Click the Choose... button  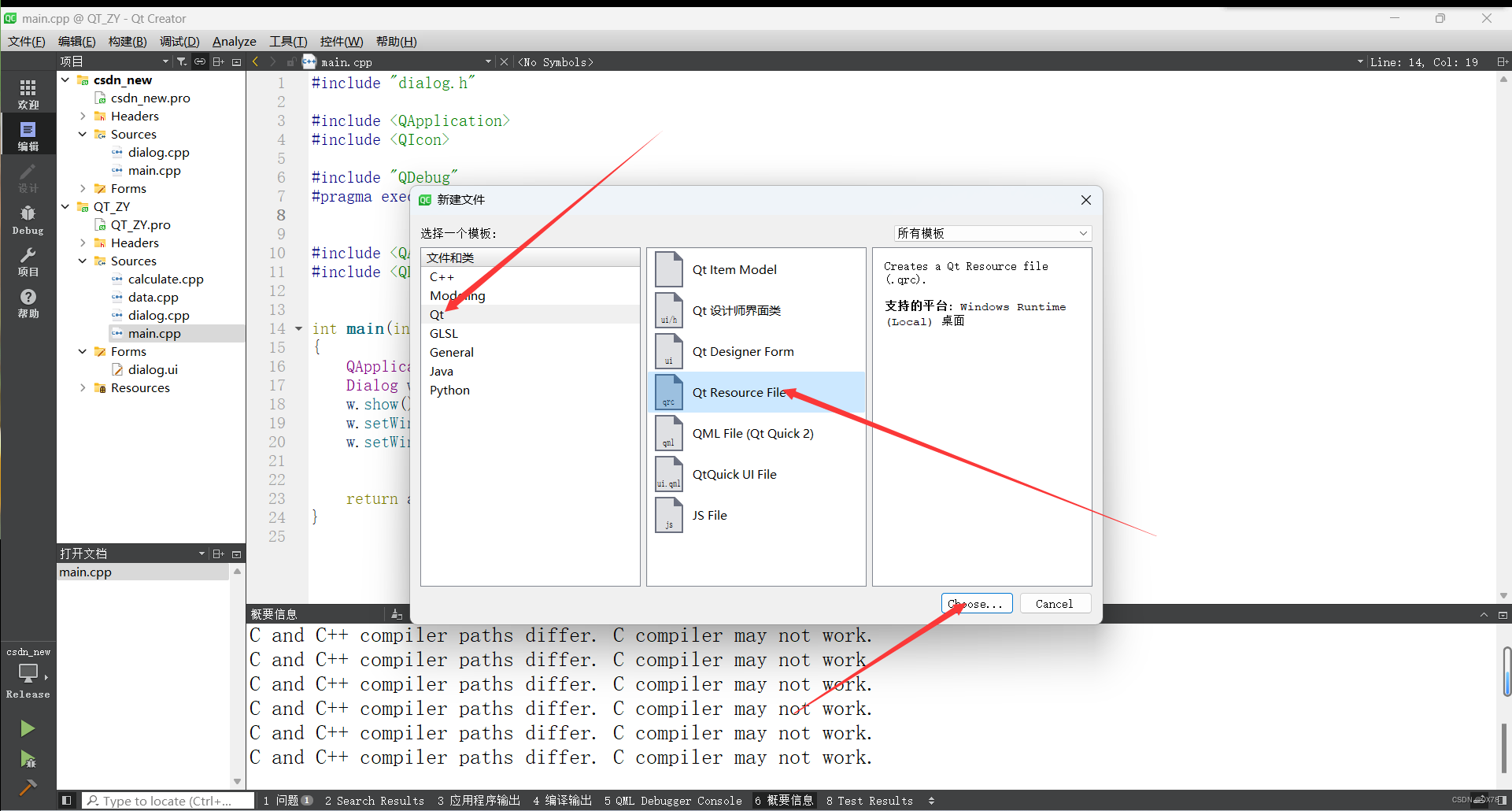point(977,603)
